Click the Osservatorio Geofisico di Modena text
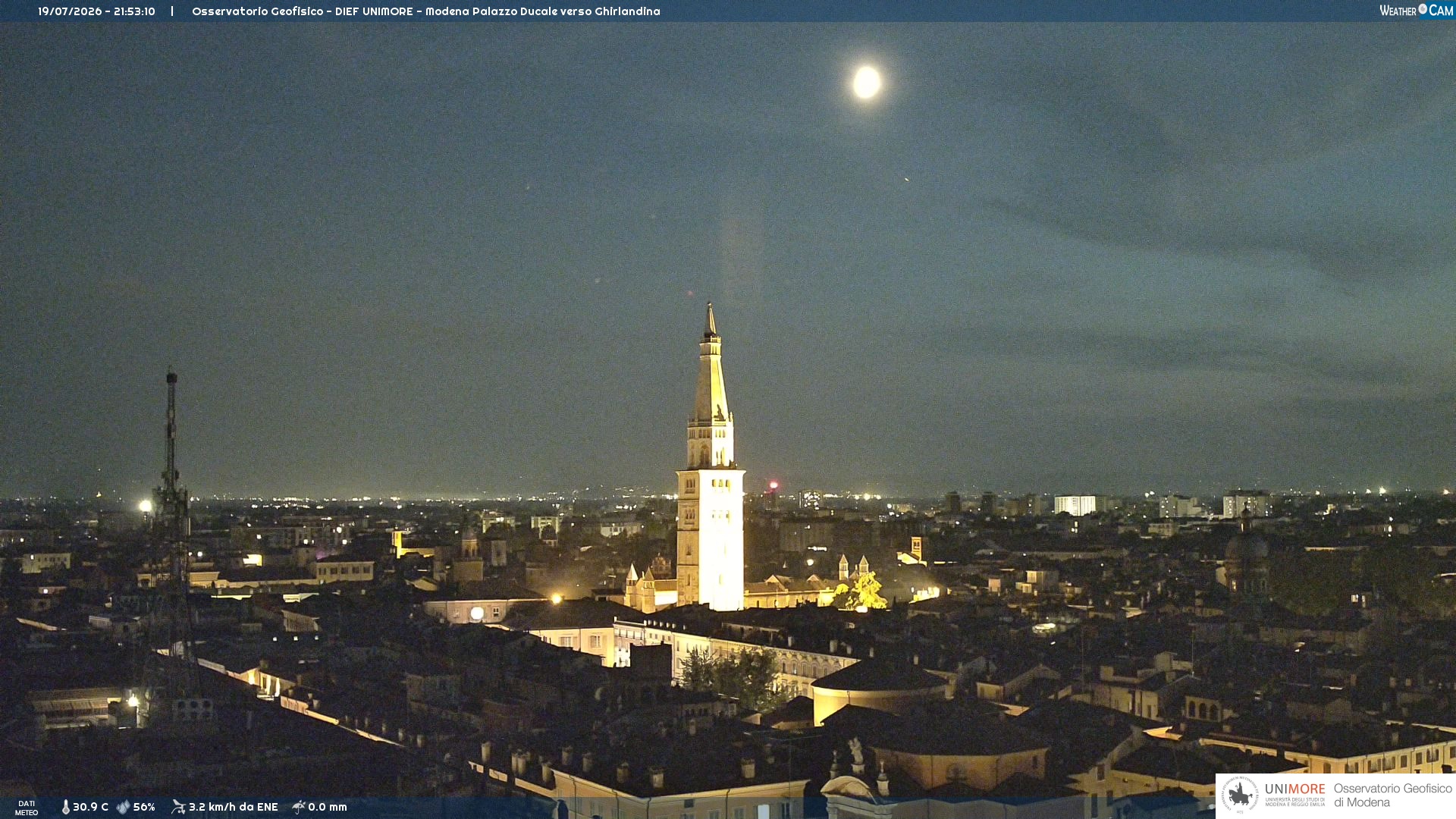 click(1392, 795)
